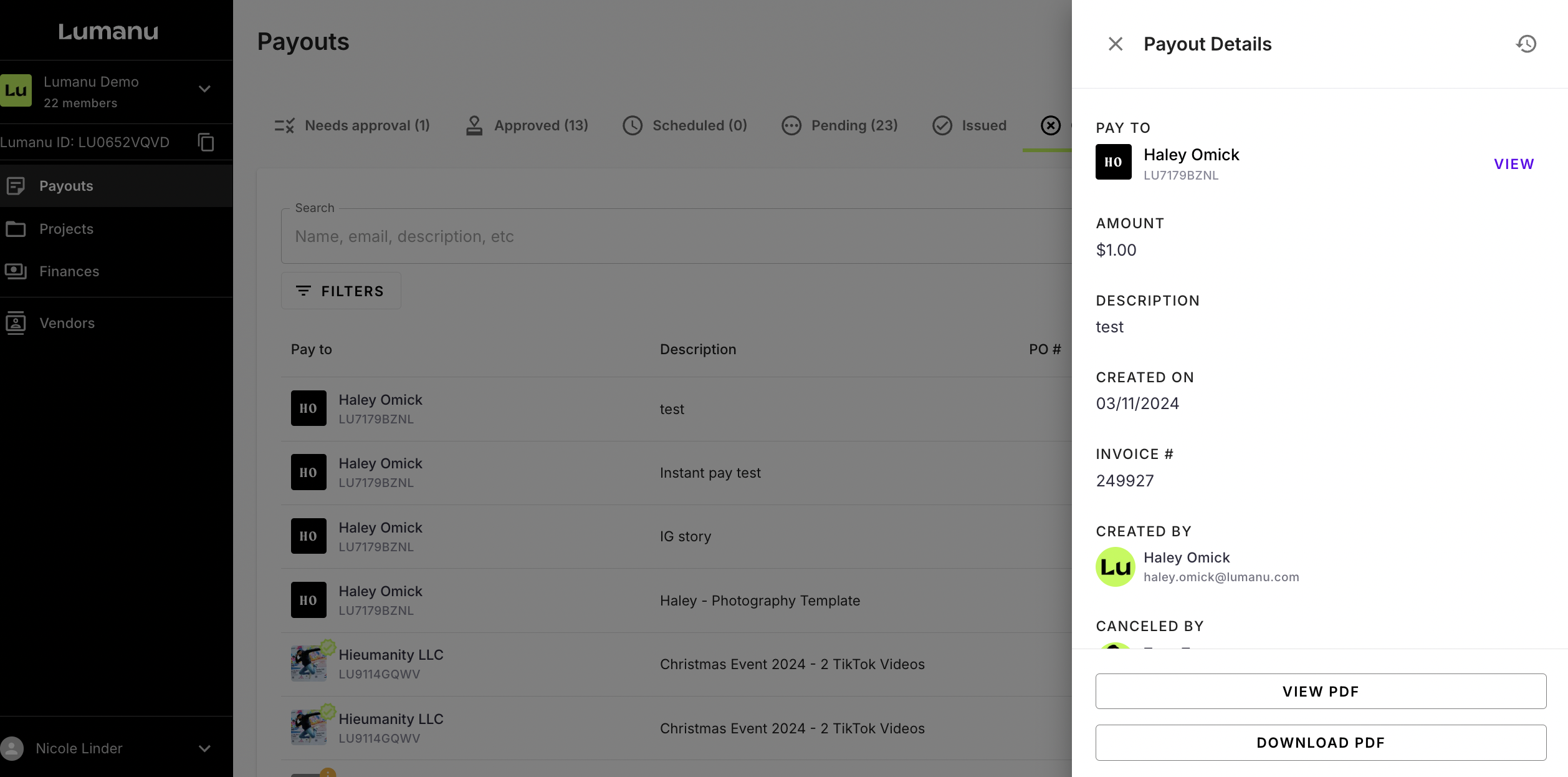Click the Vendors sidebar icon
The height and width of the screenshot is (777, 1568).
pos(16,323)
